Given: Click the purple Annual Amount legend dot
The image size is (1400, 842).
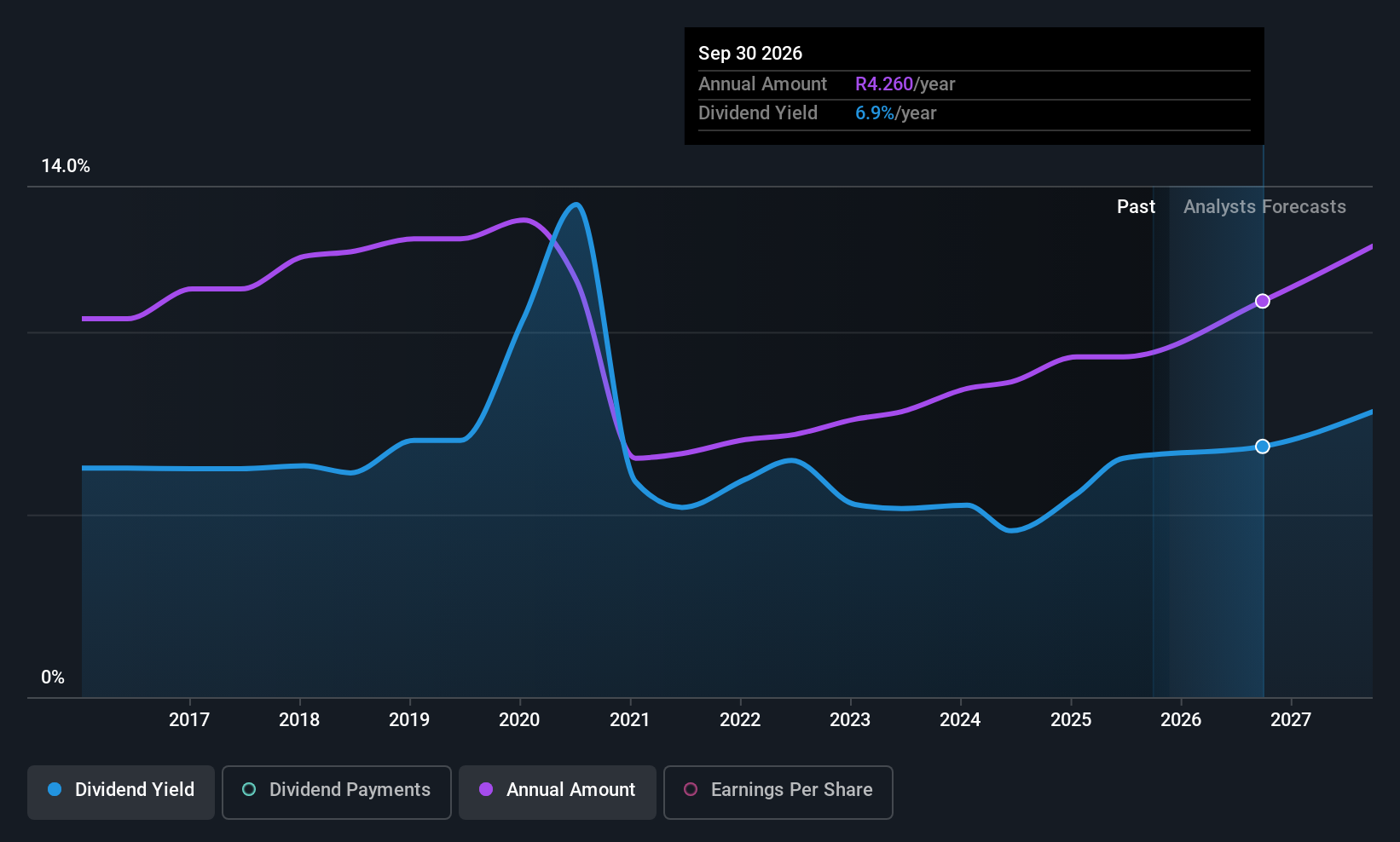Looking at the screenshot, I should 486,790.
